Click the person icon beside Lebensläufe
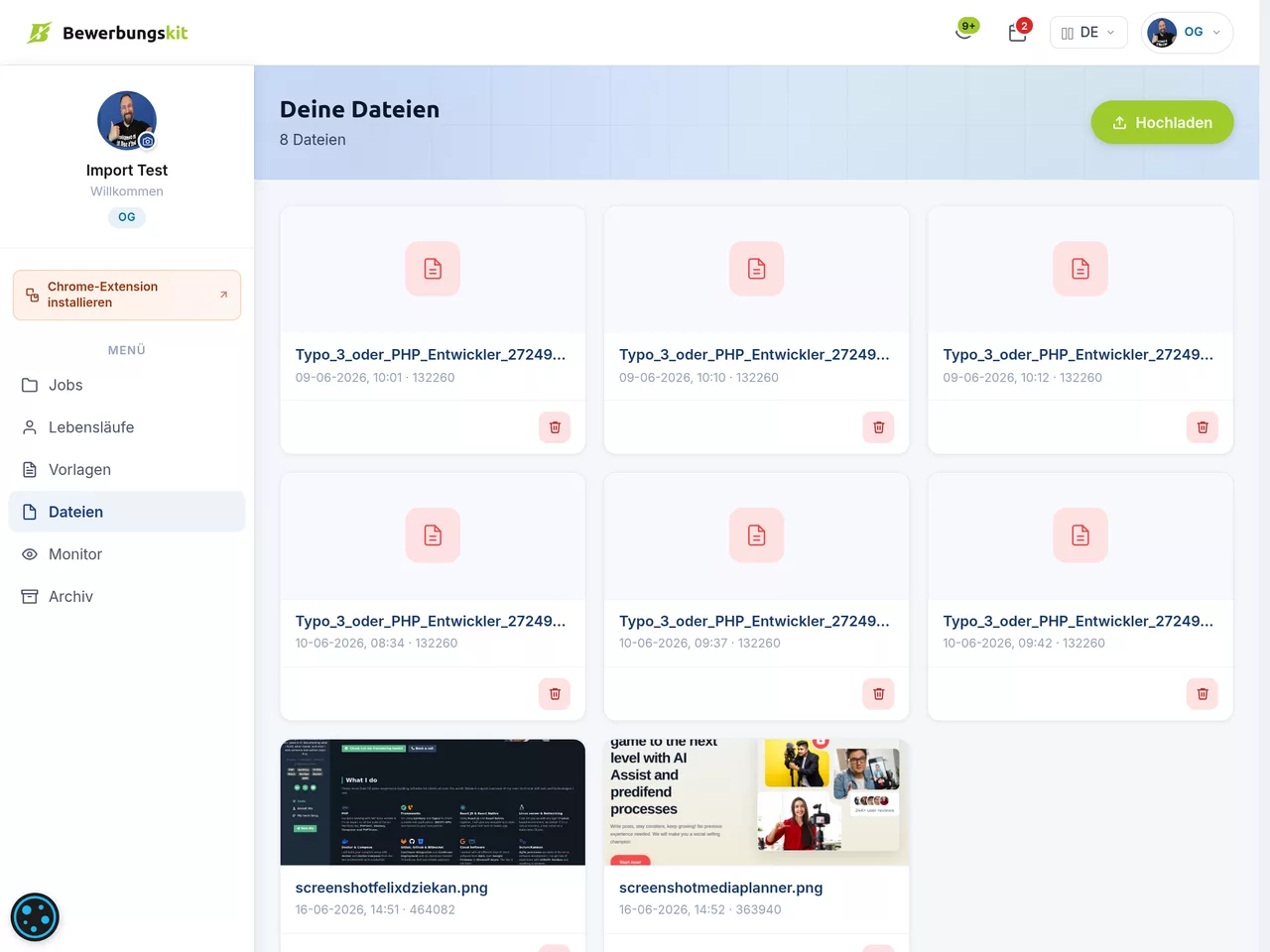Viewport: 1270px width, 952px height. pyautogui.click(x=30, y=427)
